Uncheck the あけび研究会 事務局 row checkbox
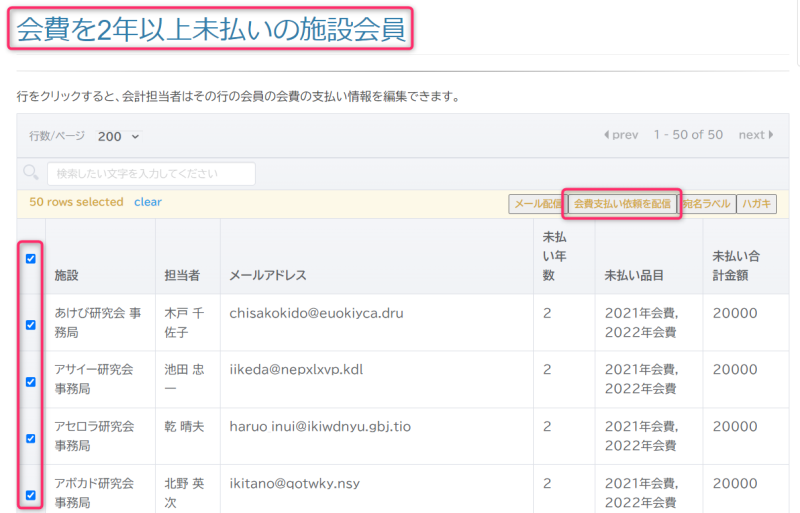The width and height of the screenshot is (800, 513). pos(31,325)
